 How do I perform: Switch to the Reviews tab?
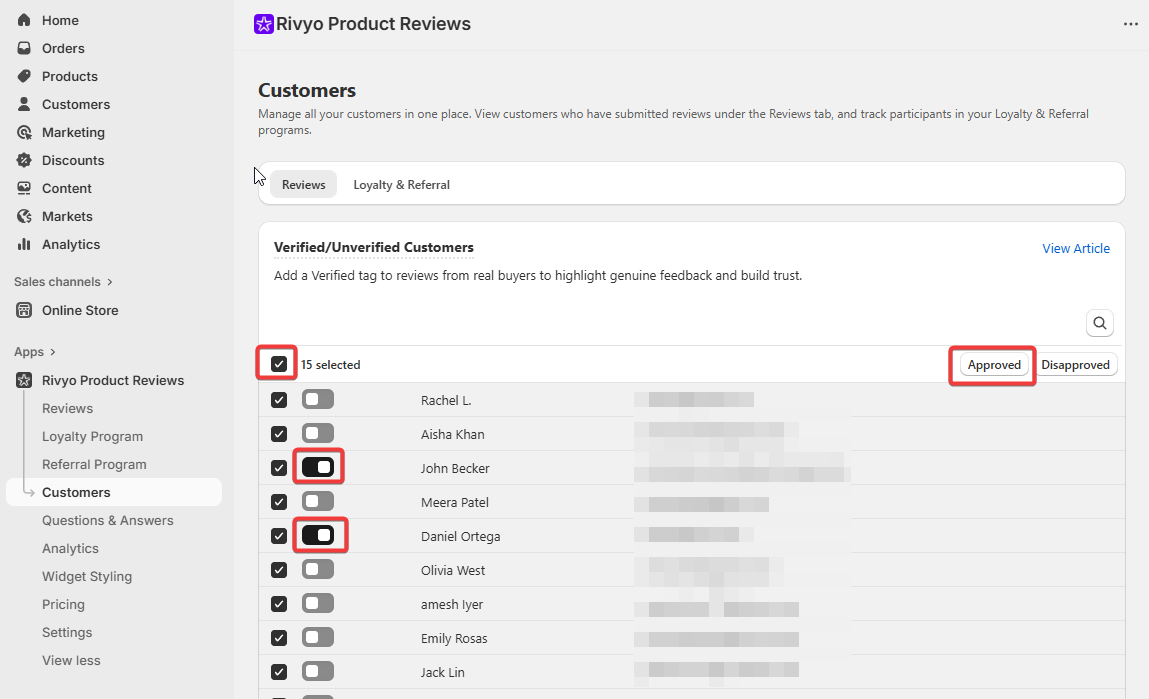(303, 185)
